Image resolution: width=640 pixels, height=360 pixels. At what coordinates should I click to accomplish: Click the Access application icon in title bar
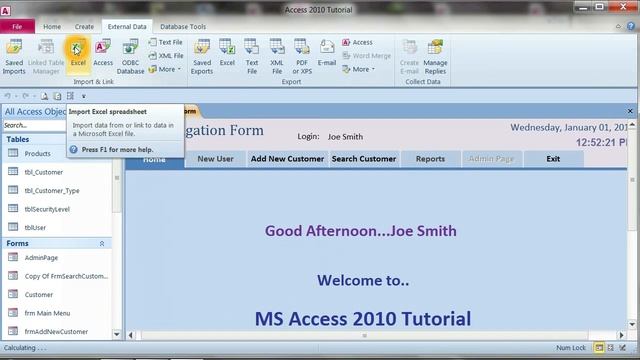point(5,11)
